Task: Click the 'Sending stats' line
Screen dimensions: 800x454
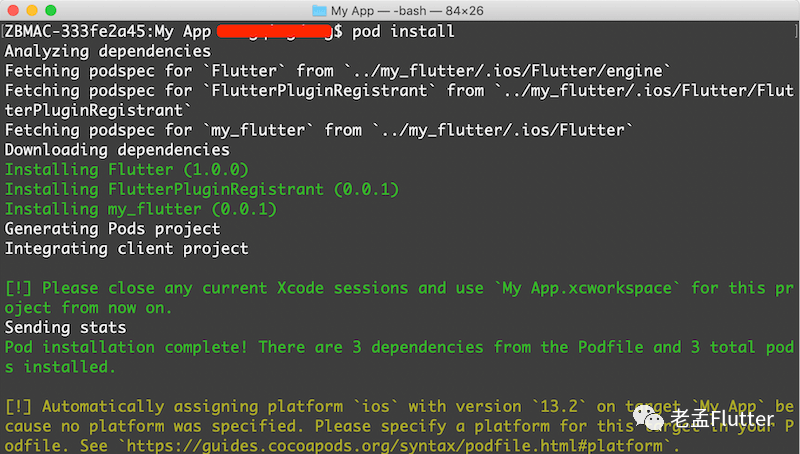Action: [x=66, y=327]
